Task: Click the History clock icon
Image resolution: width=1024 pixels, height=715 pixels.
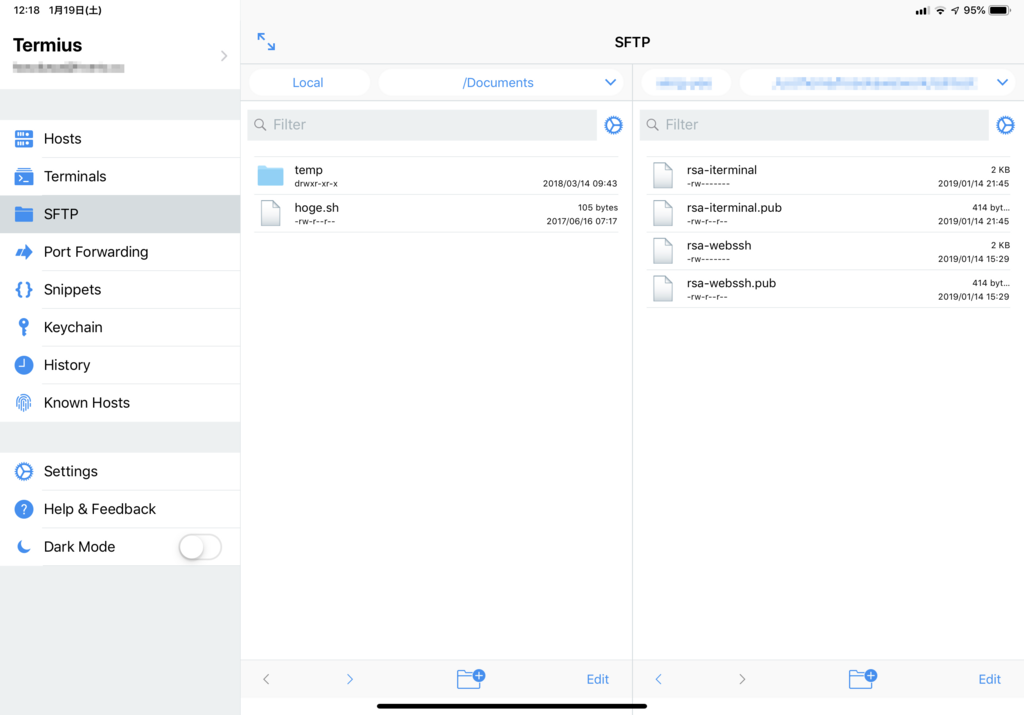Action: pyautogui.click(x=24, y=365)
